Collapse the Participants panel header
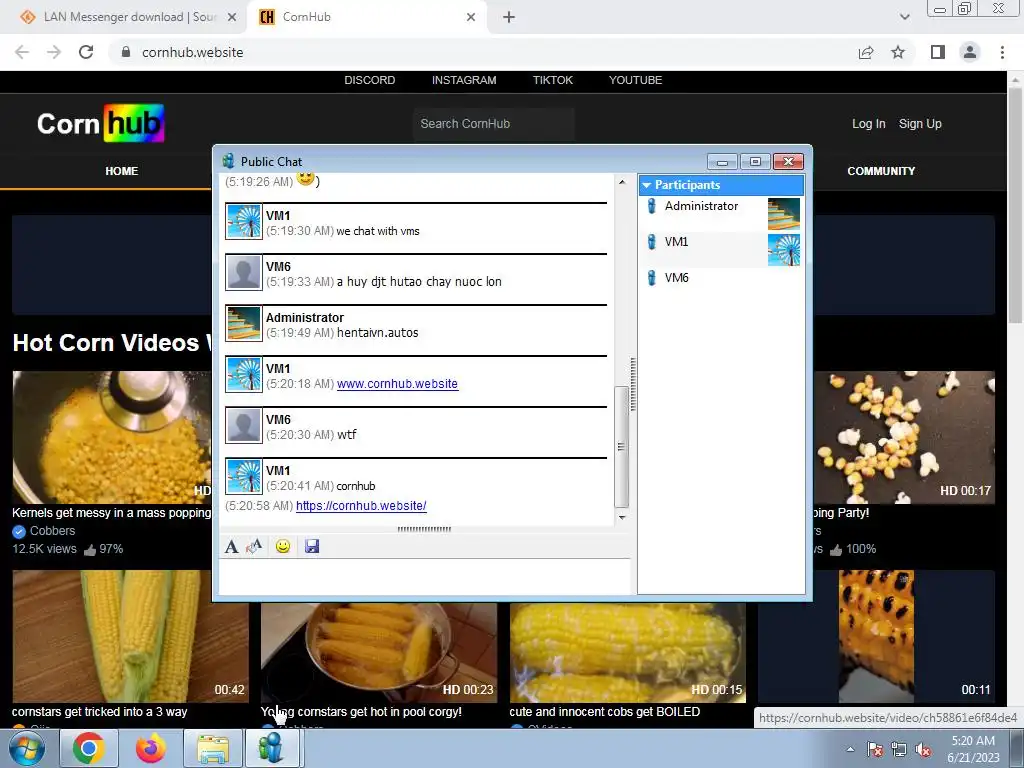 coord(721,185)
